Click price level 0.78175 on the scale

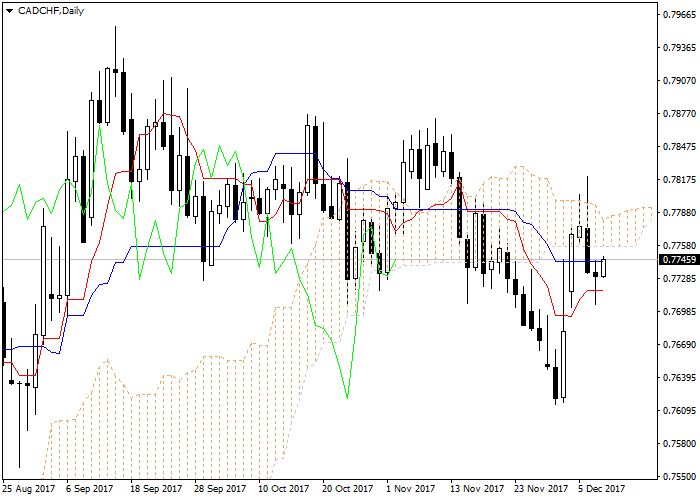coord(679,179)
